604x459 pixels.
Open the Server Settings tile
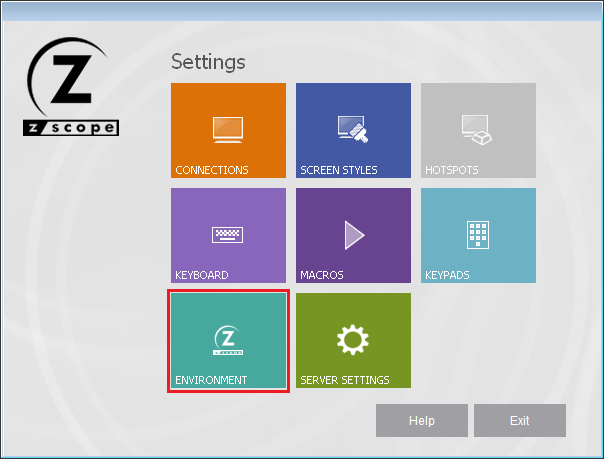coord(353,341)
